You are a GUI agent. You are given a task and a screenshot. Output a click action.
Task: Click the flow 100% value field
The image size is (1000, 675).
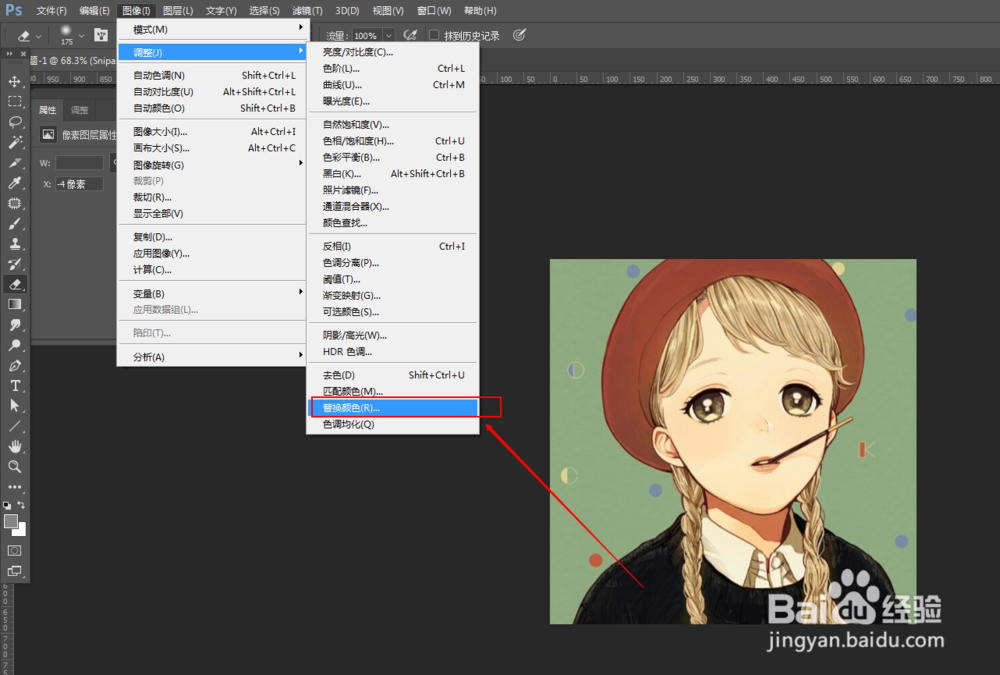pos(367,36)
